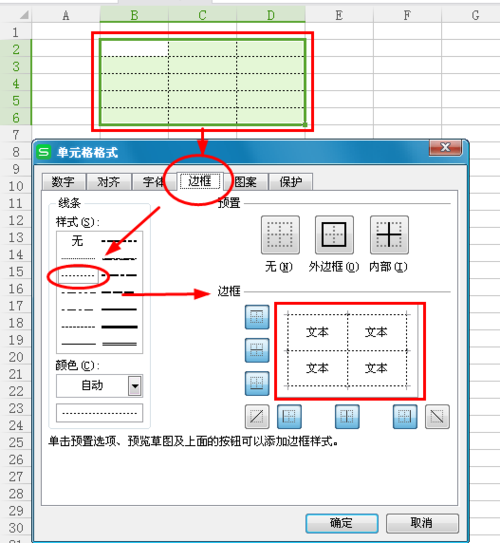Select column C header

[x=203, y=15]
